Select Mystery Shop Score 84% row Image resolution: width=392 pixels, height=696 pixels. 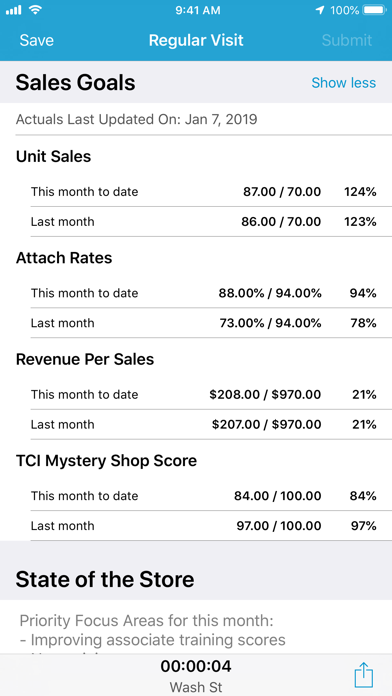[x=204, y=495]
